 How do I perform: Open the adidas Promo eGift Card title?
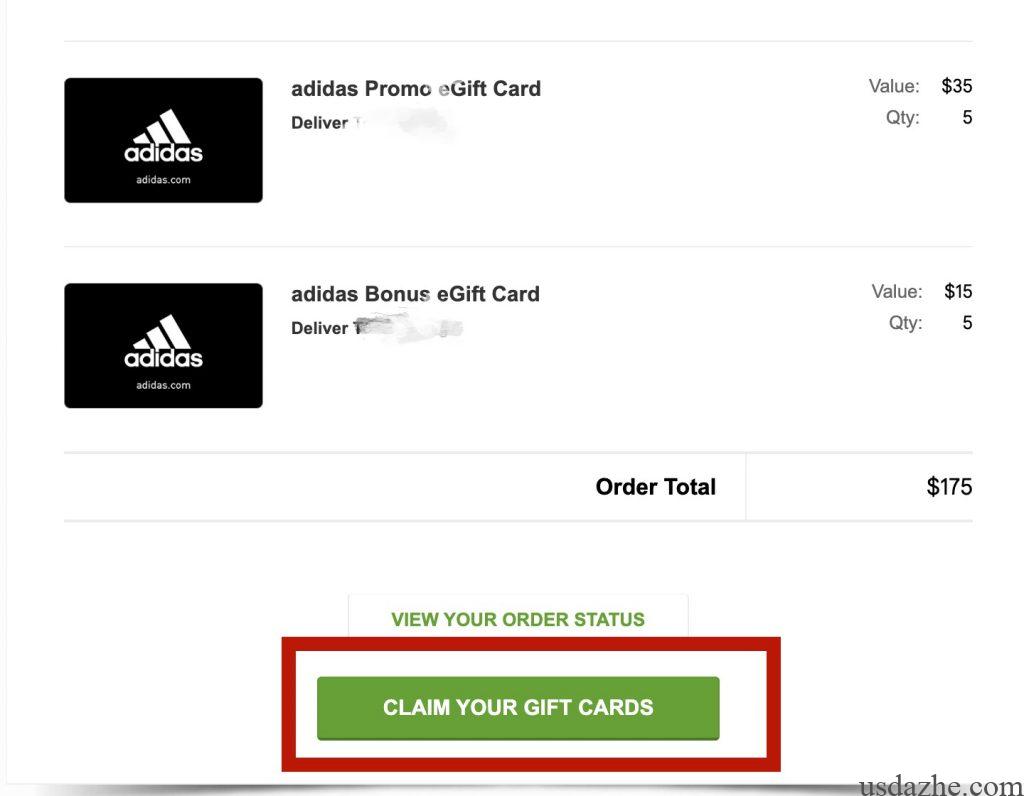pos(415,89)
